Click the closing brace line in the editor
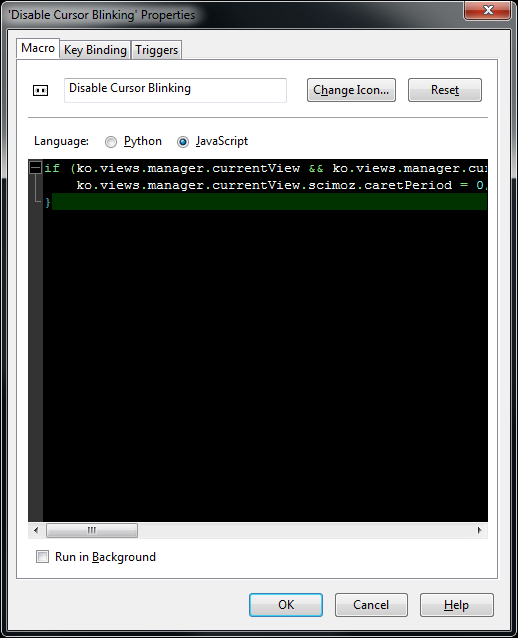This screenshot has height=638, width=518. 265,202
